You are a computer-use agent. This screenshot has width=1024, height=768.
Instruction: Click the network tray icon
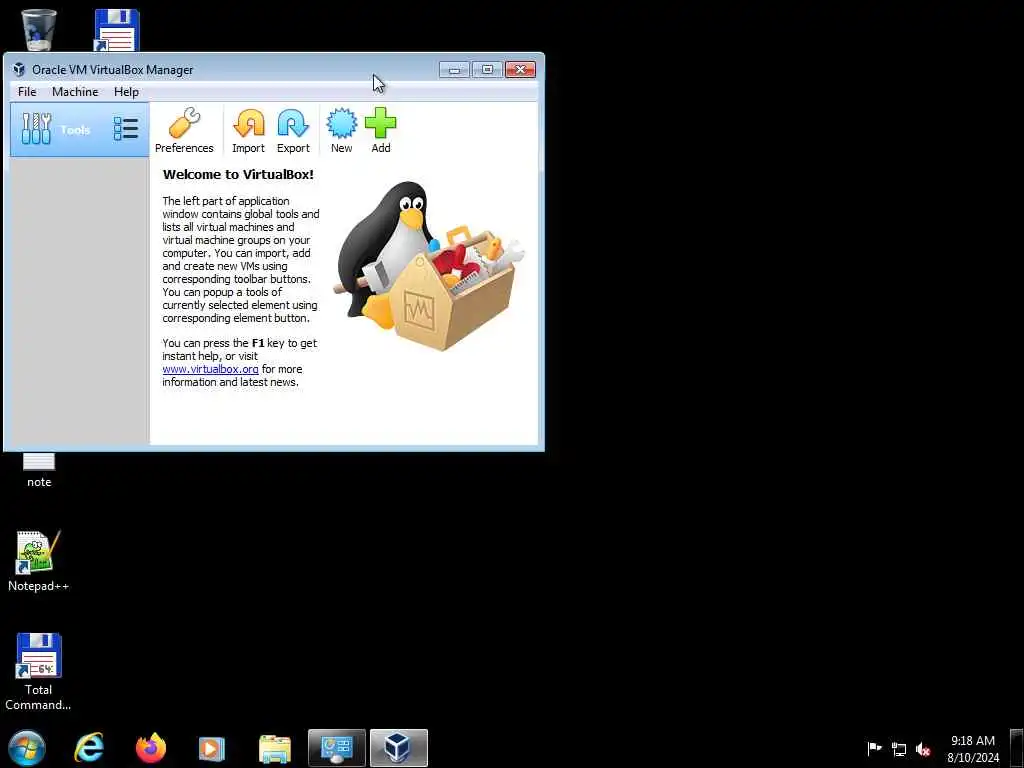(899, 749)
